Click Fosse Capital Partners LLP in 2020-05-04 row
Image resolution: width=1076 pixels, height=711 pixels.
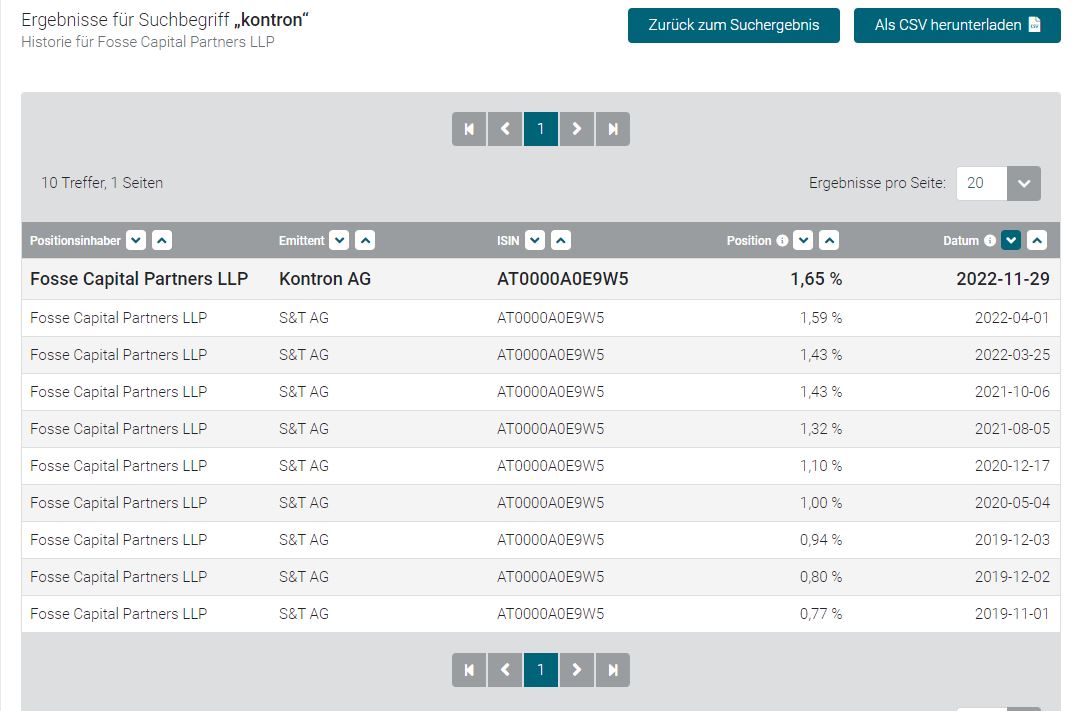[x=119, y=503]
